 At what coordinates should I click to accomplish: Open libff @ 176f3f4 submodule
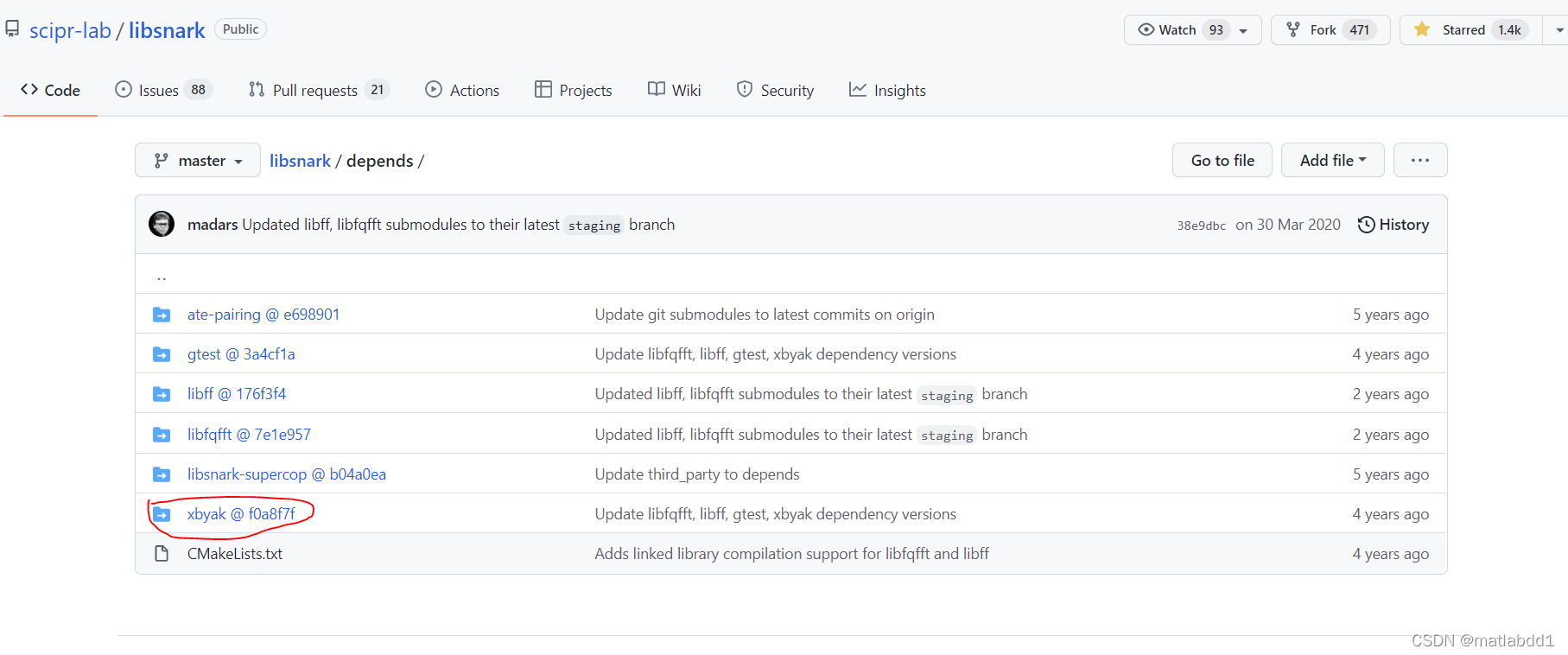coord(237,394)
